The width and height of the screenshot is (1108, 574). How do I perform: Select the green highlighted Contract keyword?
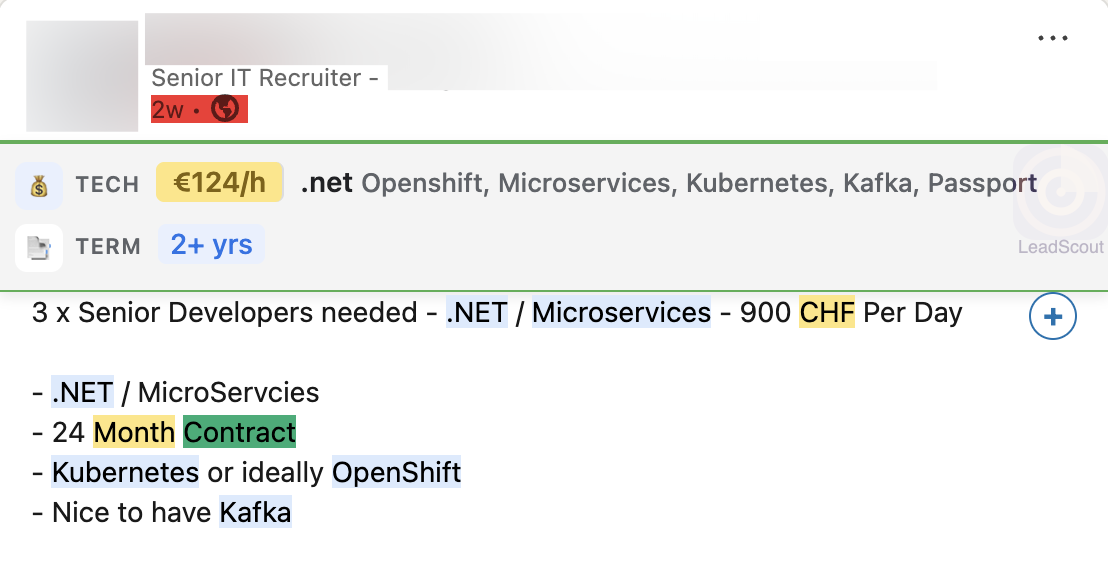(x=240, y=432)
